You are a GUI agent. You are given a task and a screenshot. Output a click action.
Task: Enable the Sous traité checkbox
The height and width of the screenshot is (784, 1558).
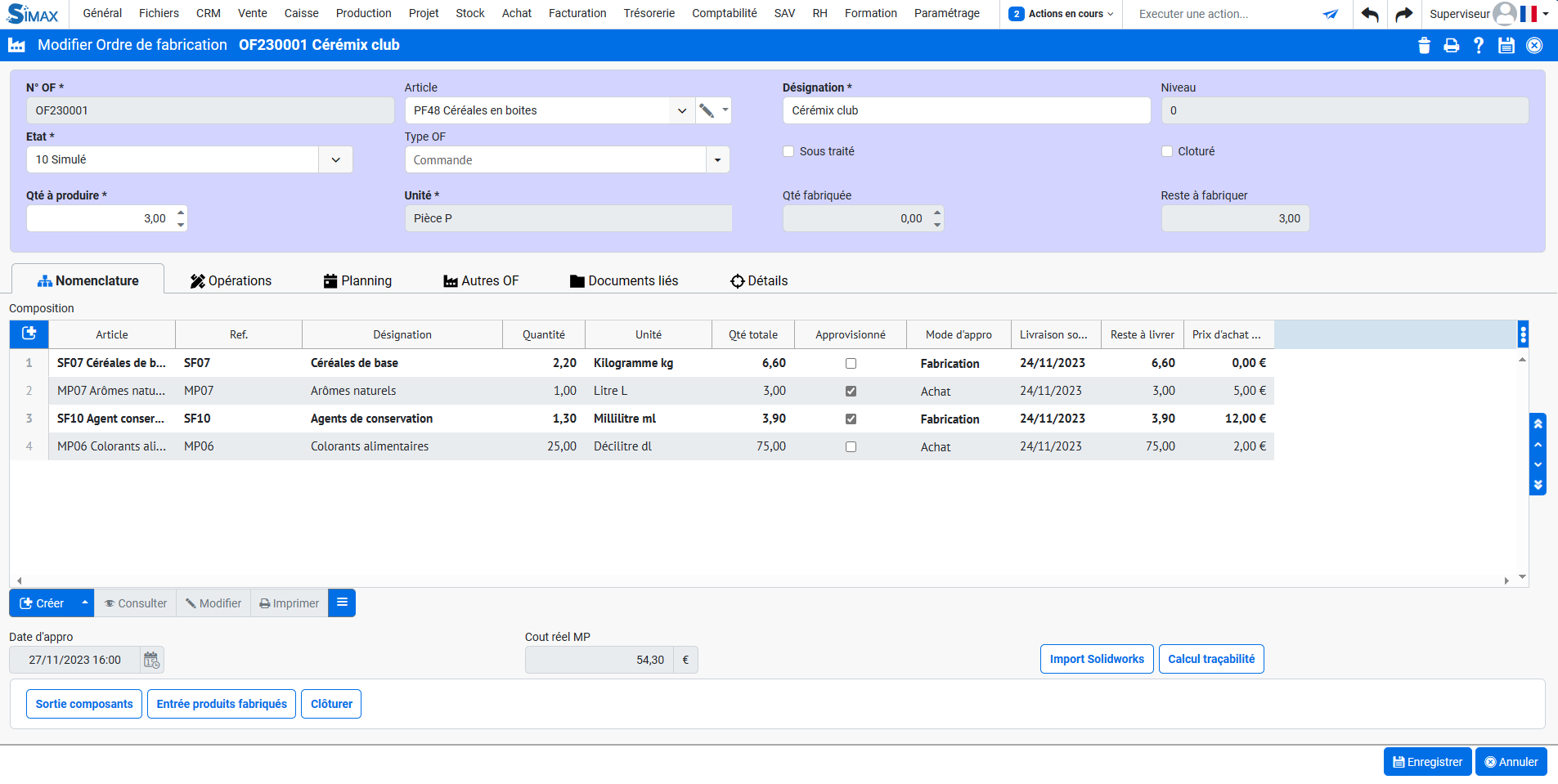click(788, 151)
